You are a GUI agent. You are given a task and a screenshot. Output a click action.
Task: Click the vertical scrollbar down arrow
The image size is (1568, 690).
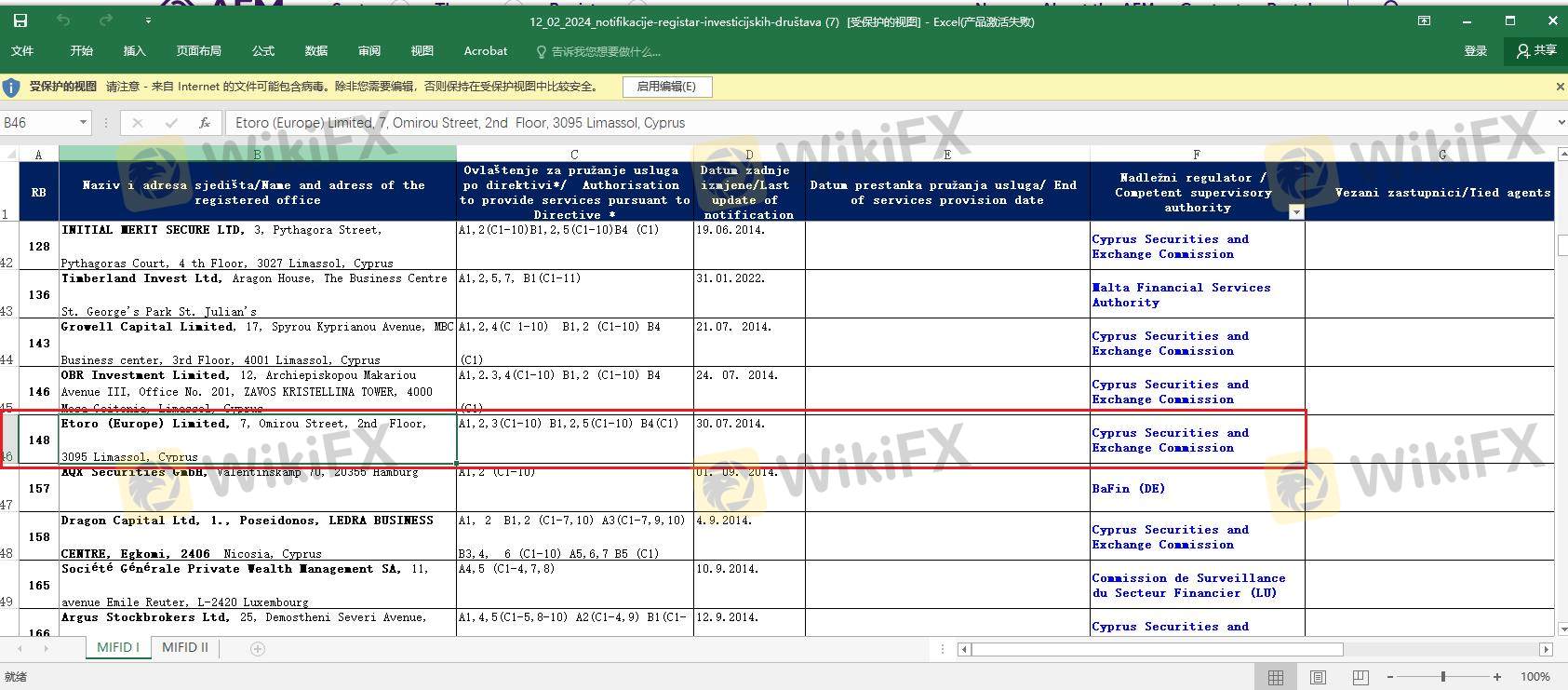click(x=1561, y=630)
